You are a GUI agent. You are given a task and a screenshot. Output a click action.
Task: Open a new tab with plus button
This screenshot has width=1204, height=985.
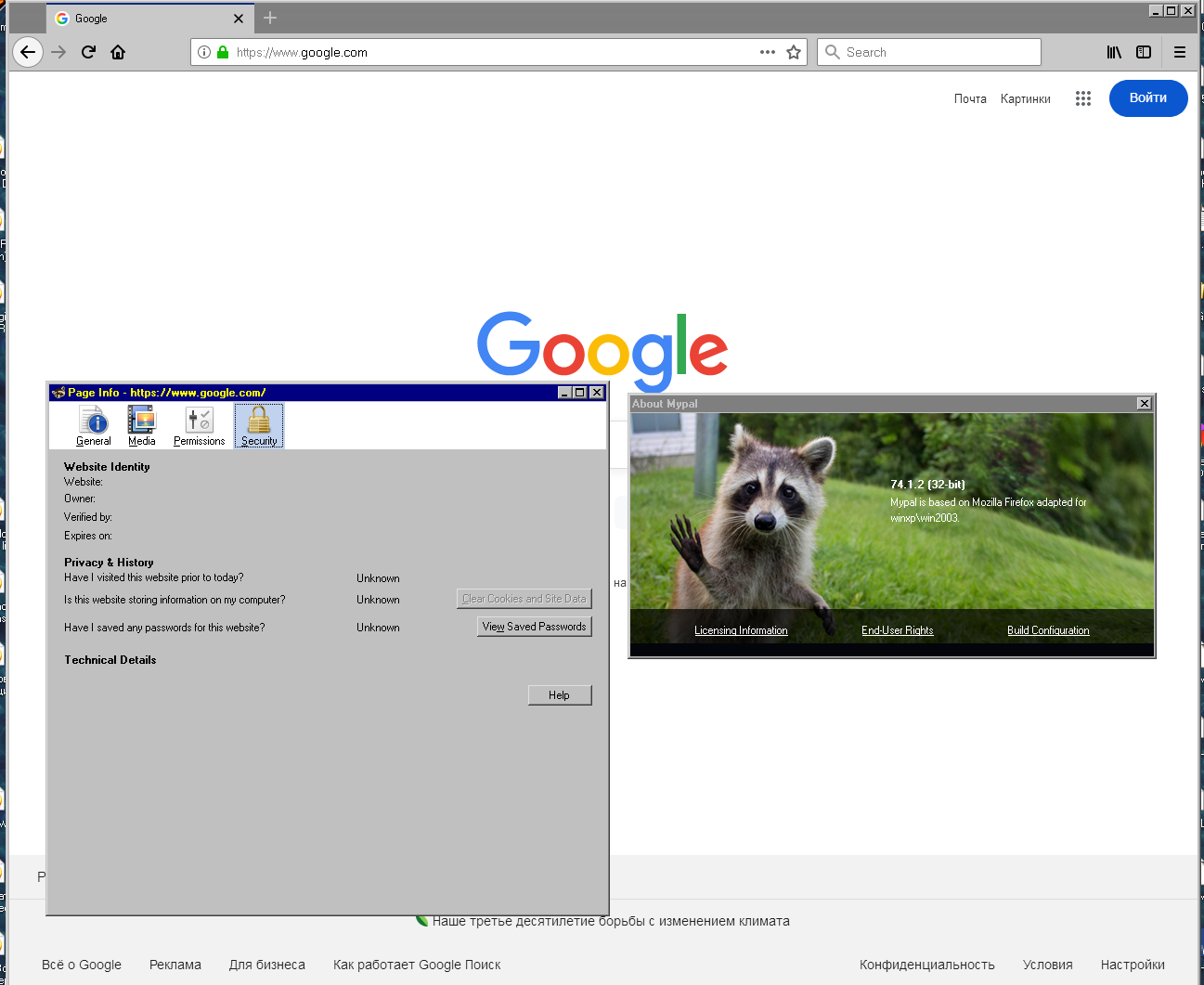[270, 18]
